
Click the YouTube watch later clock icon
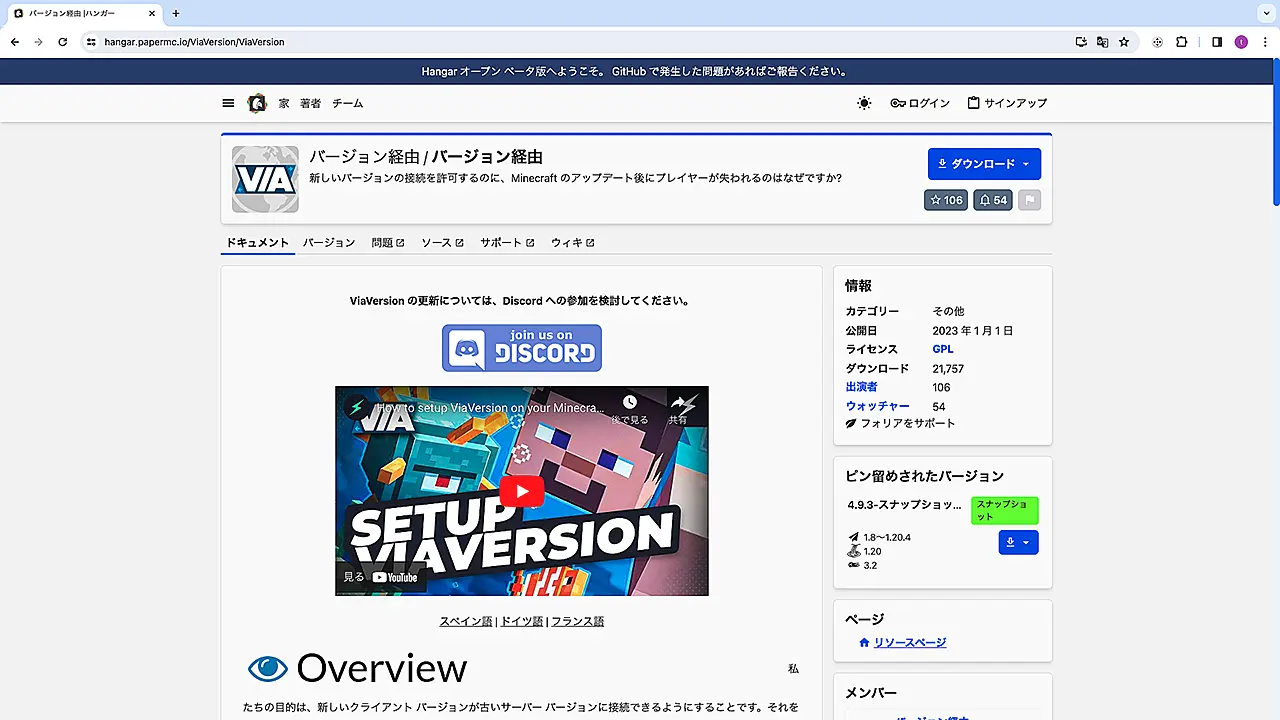point(630,404)
